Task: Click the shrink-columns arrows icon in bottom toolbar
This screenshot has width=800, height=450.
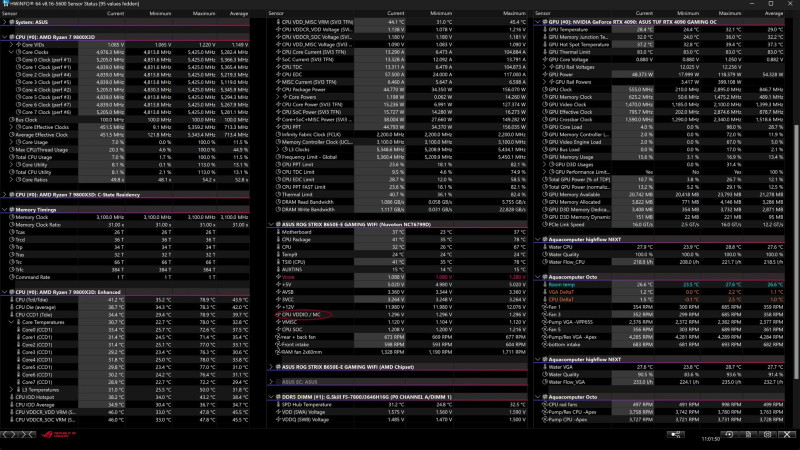Action: tap(28, 434)
